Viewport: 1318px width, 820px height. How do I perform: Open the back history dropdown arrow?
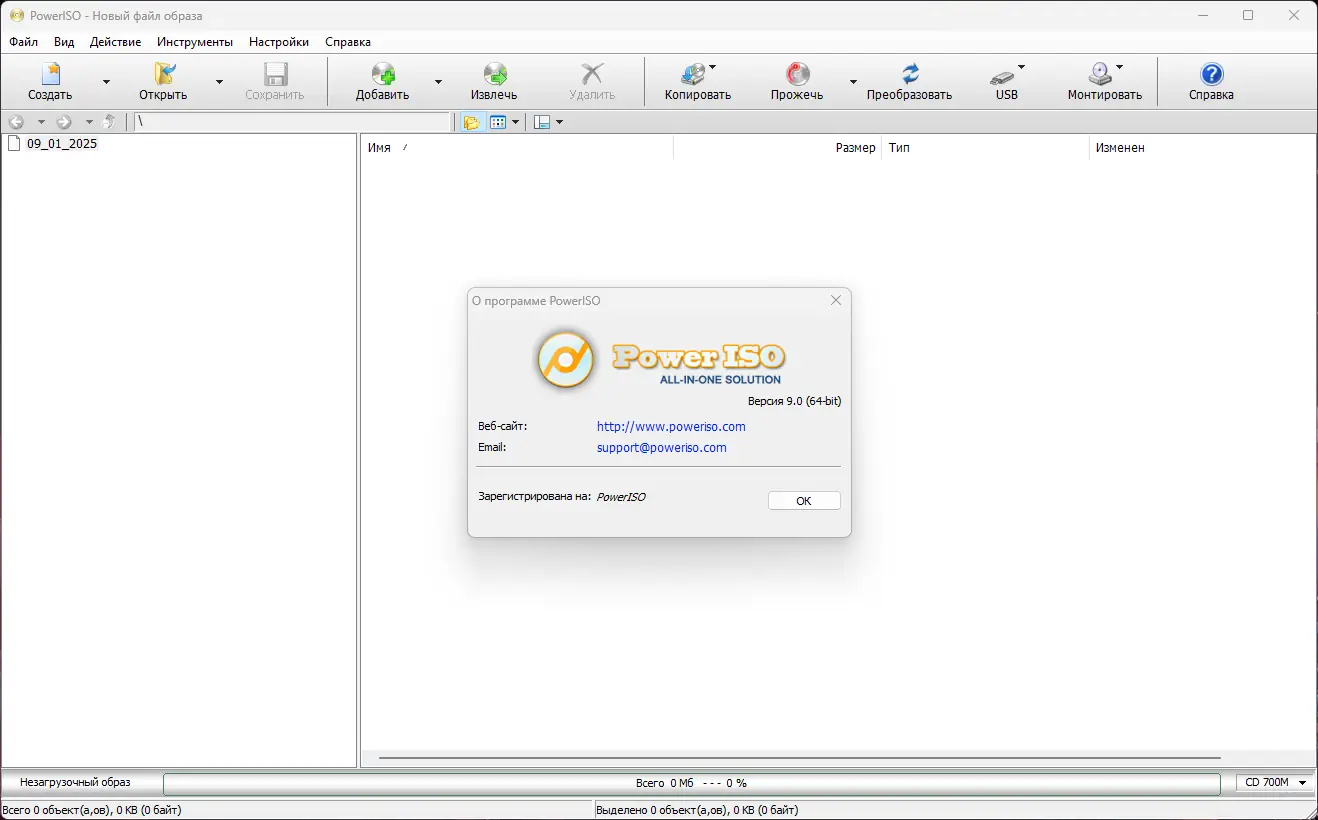tap(41, 122)
